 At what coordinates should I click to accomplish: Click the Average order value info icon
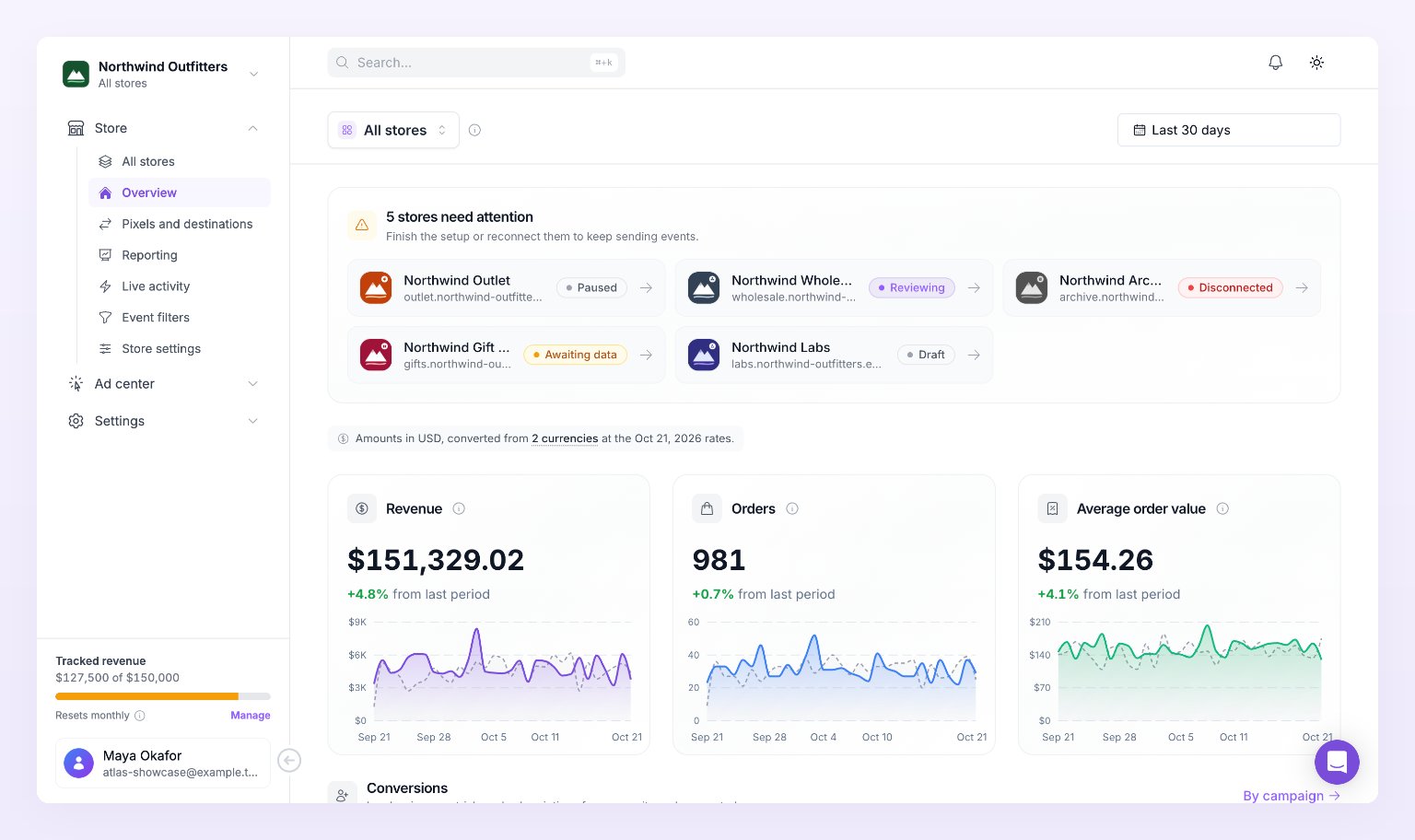click(1222, 508)
